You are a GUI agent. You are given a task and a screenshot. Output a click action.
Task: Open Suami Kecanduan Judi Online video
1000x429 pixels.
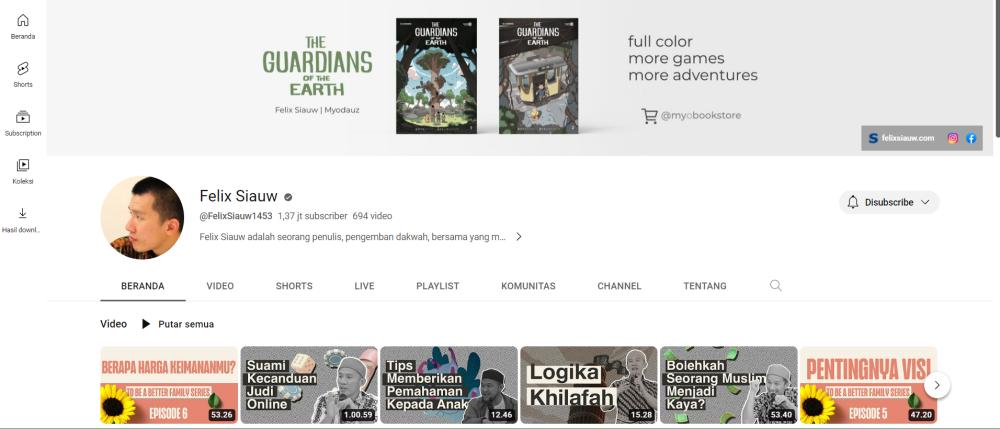point(309,385)
